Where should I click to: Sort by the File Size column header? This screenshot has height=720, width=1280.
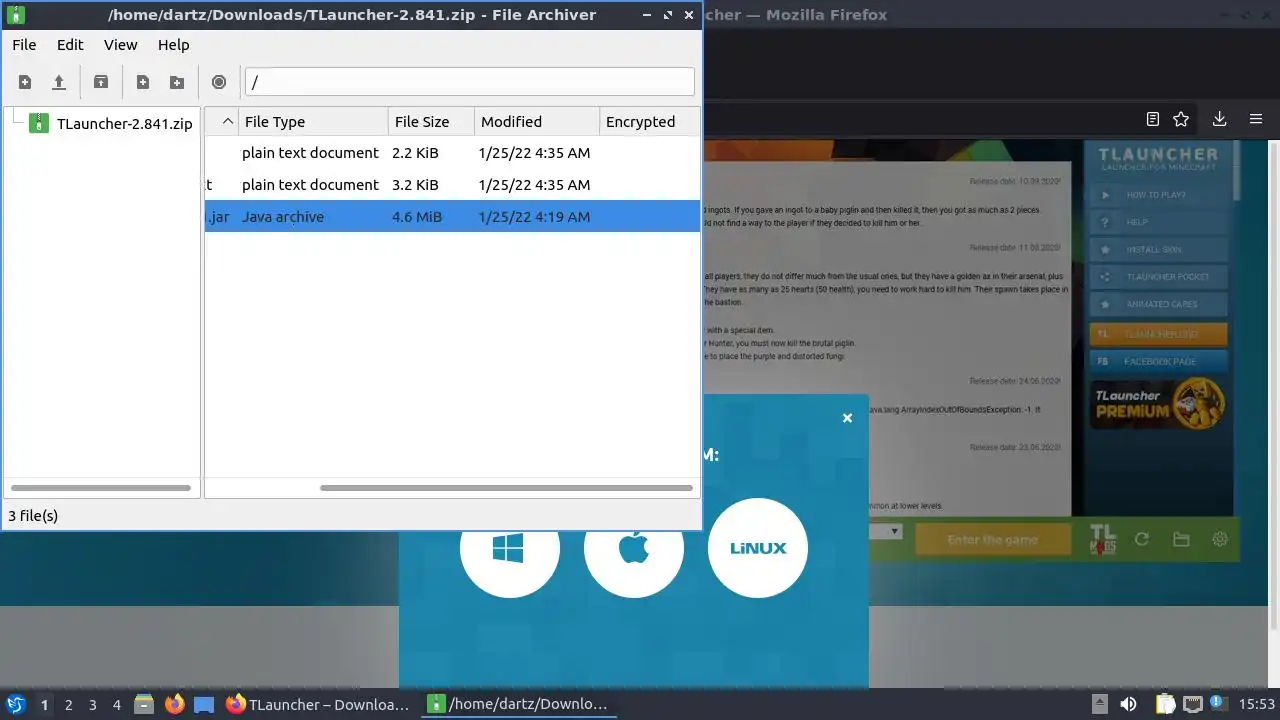[431, 122]
